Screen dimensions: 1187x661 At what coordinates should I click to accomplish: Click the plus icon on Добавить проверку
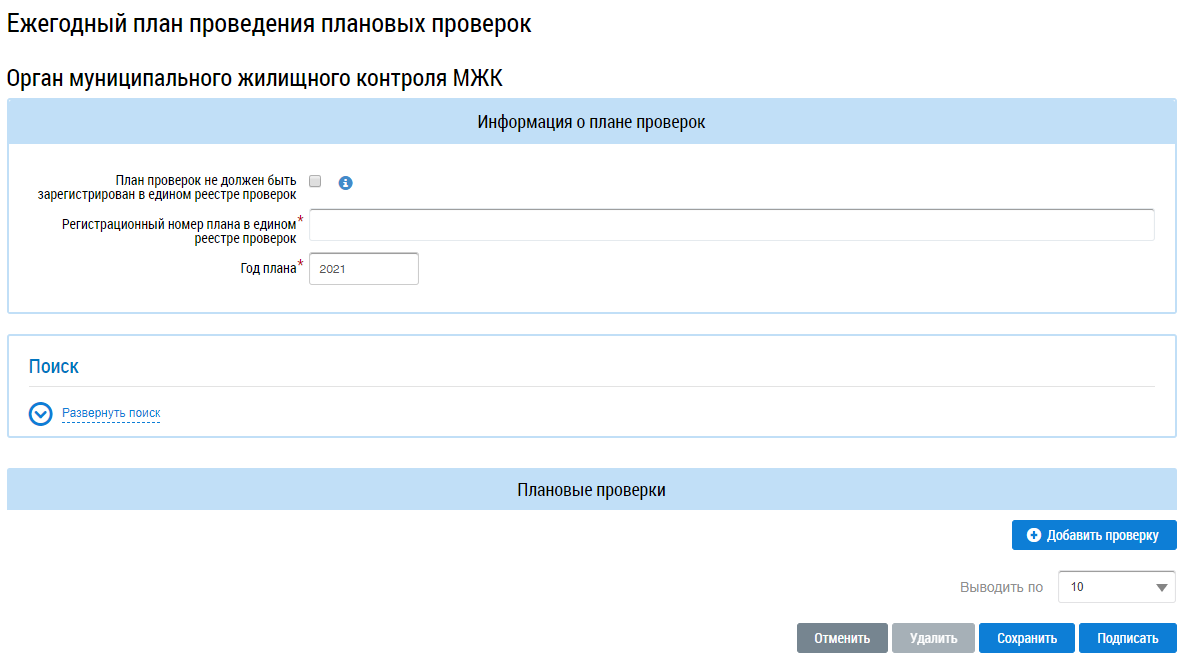tap(1034, 536)
